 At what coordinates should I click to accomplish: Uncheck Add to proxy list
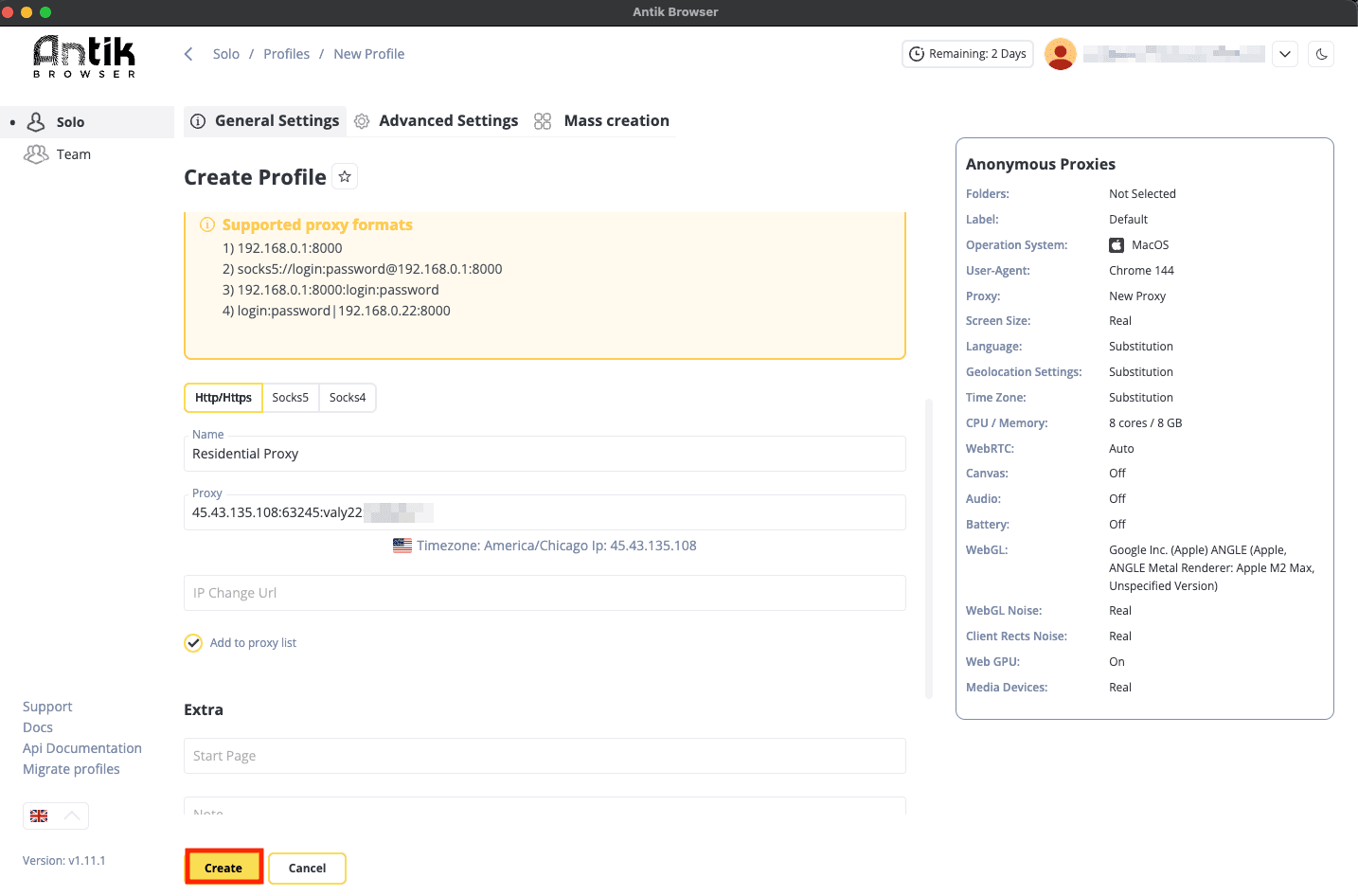tap(193, 642)
